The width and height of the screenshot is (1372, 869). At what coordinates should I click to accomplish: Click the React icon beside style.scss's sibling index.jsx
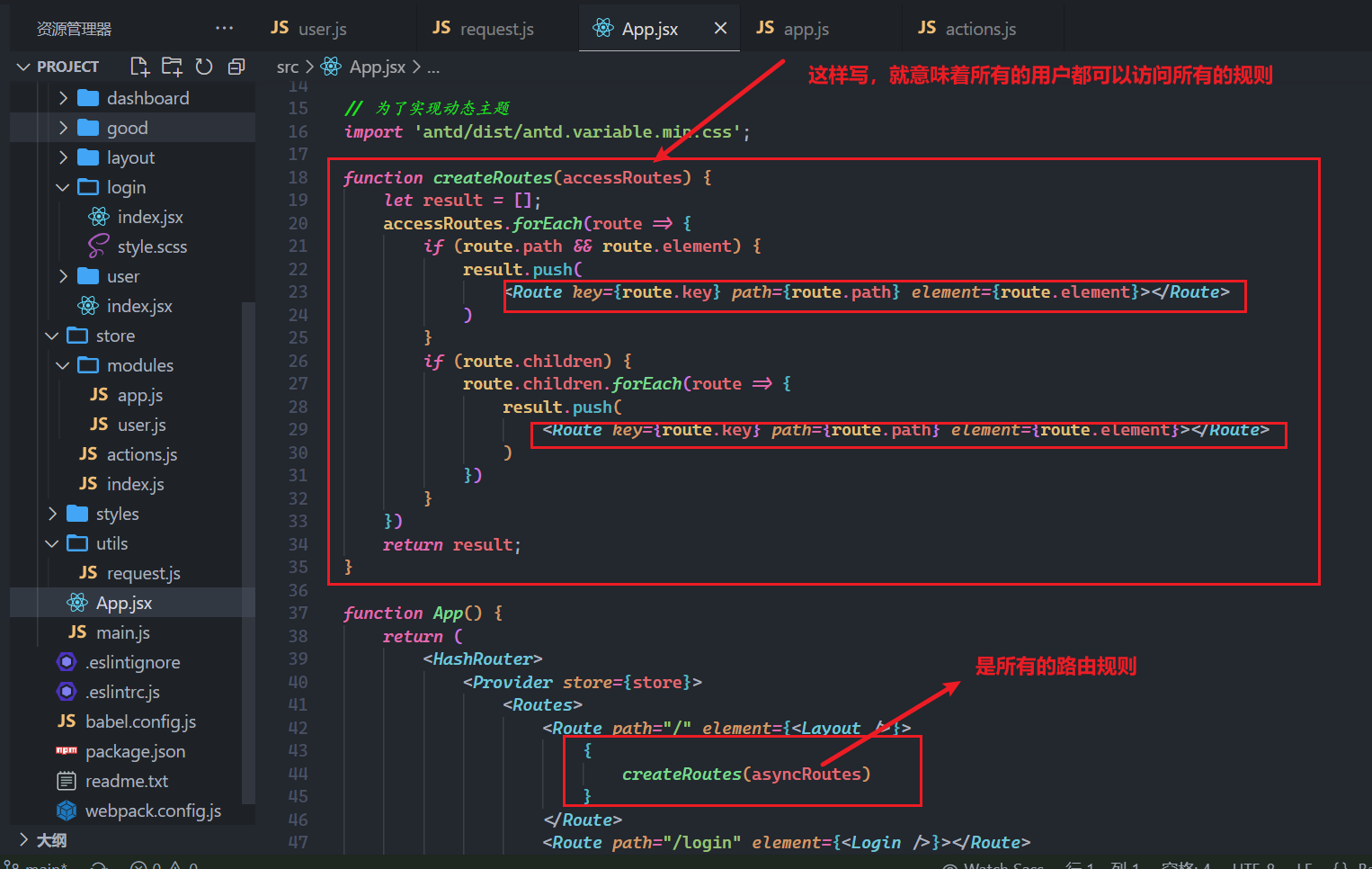[x=99, y=217]
